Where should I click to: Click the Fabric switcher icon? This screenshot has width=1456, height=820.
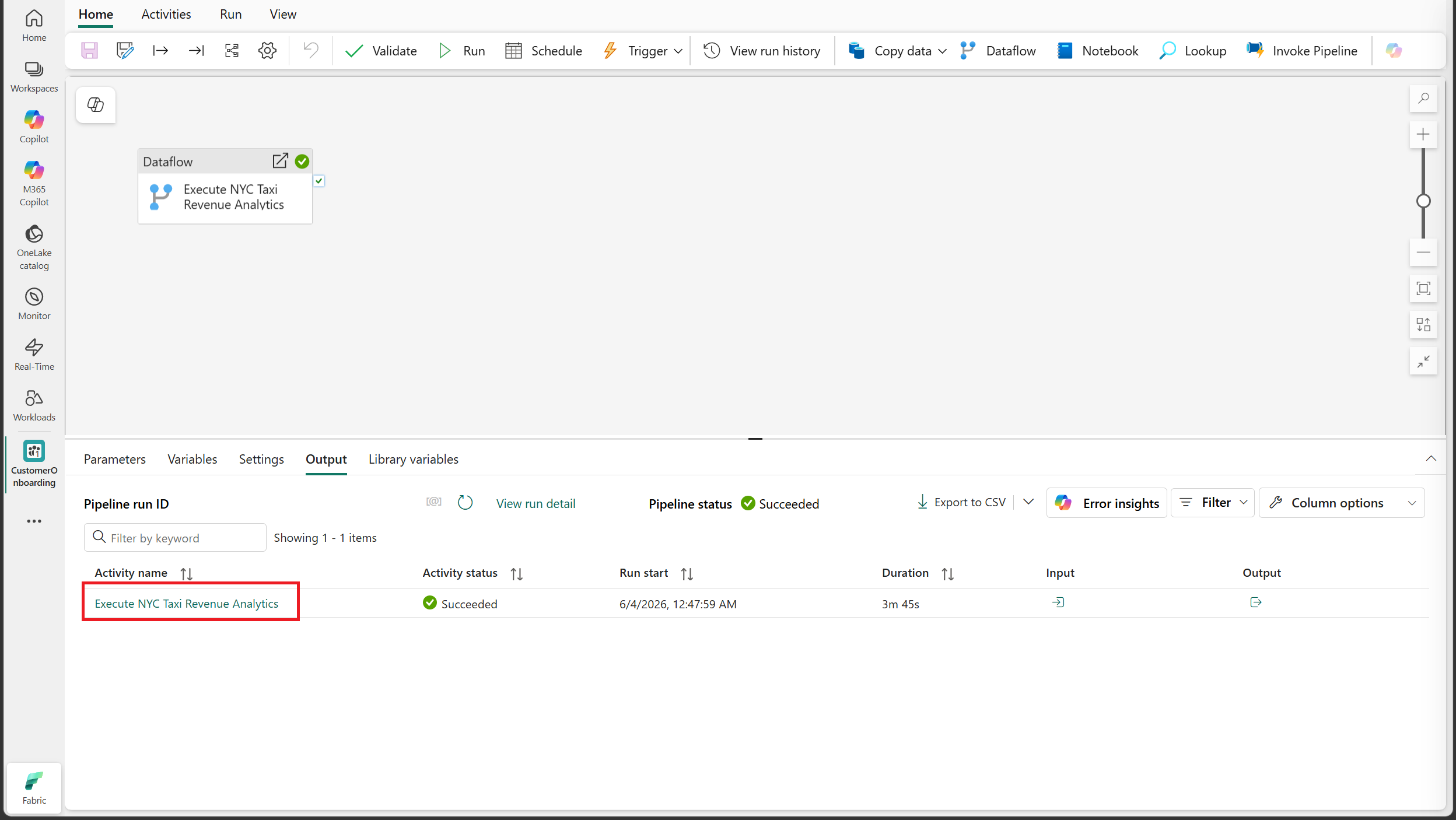click(34, 788)
